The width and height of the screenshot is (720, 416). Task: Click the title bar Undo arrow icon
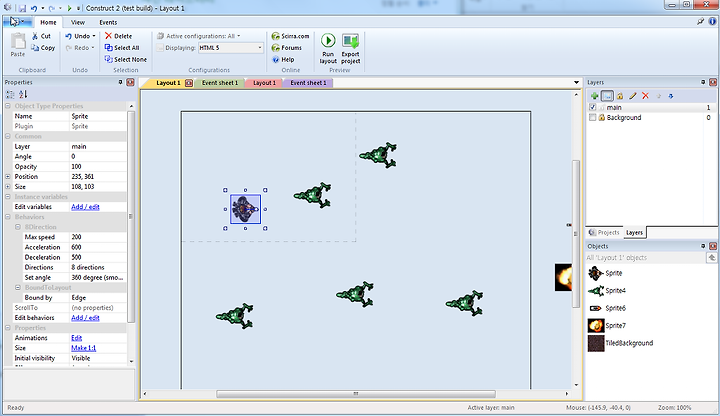pyautogui.click(x=34, y=8)
